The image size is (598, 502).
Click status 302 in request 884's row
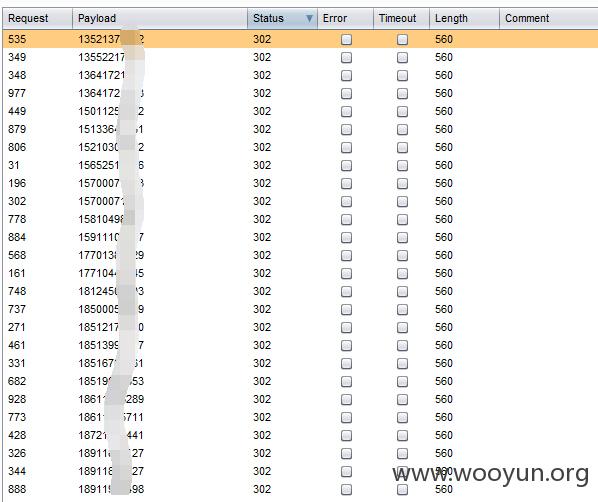(x=262, y=237)
